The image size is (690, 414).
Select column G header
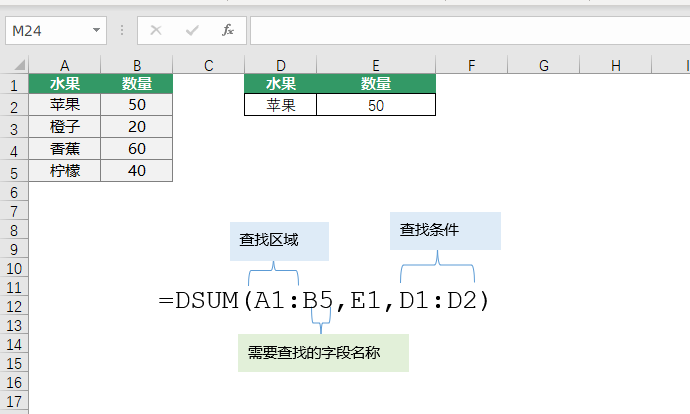click(x=543, y=66)
